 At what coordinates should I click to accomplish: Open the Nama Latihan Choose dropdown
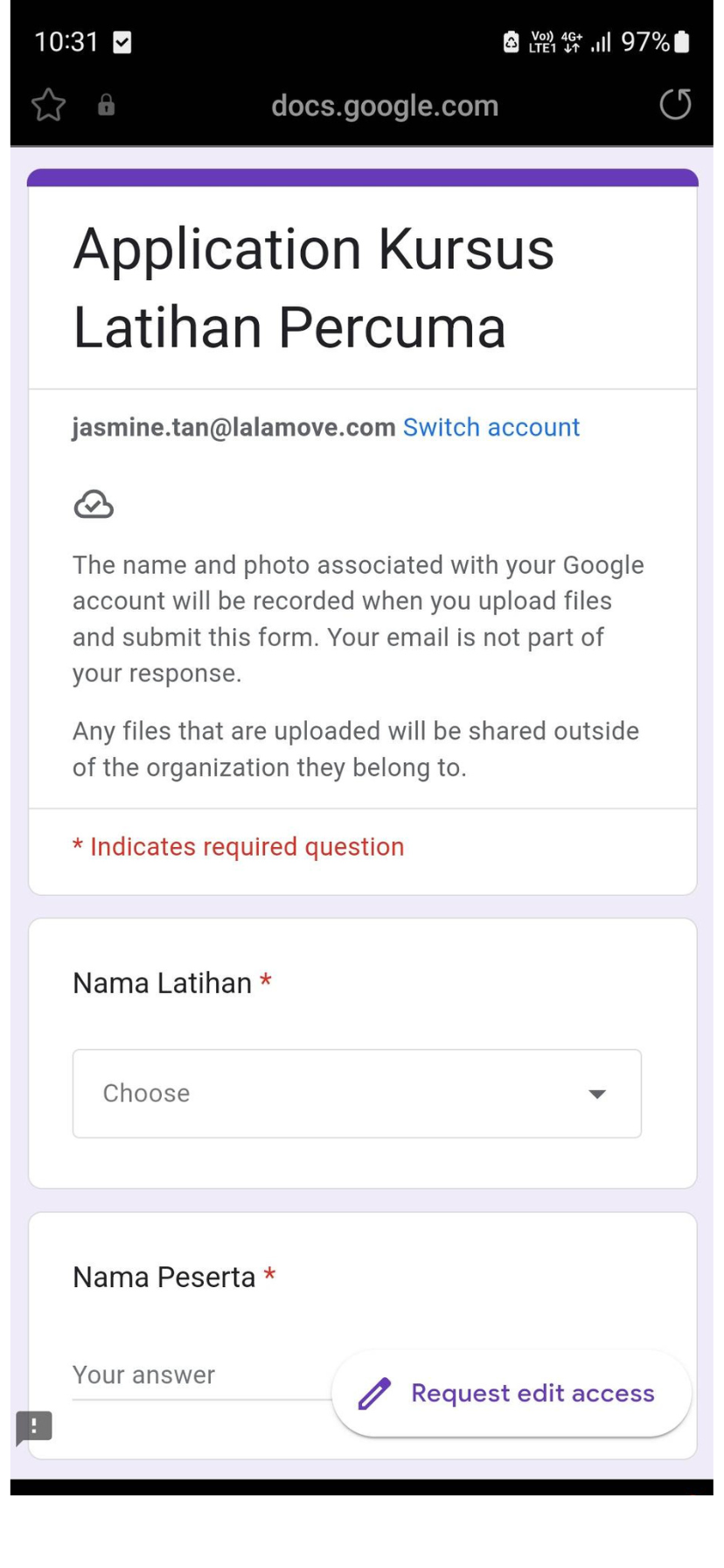[357, 1093]
